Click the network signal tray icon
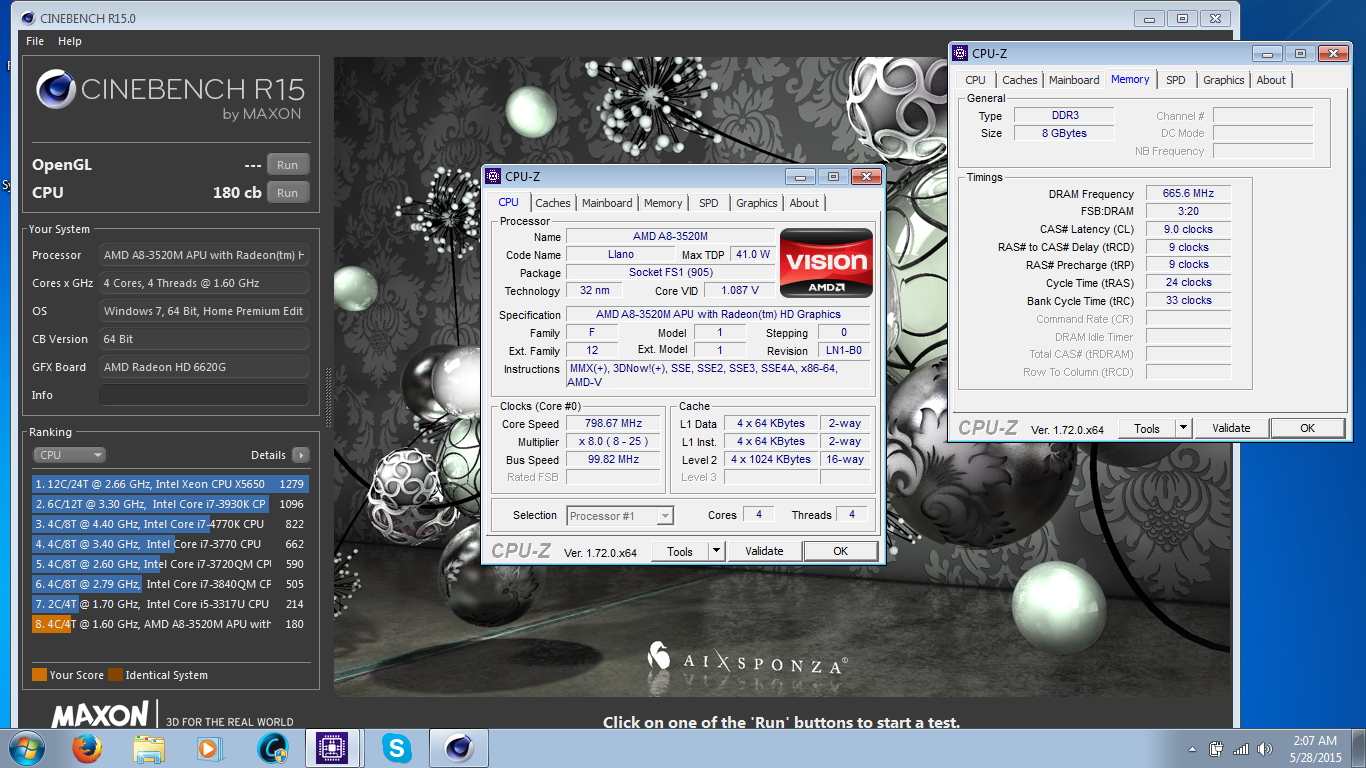 point(1241,749)
